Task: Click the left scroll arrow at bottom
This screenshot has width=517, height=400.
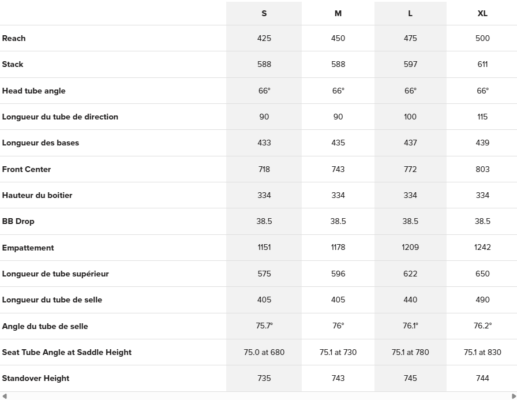Action: (x=4, y=396)
